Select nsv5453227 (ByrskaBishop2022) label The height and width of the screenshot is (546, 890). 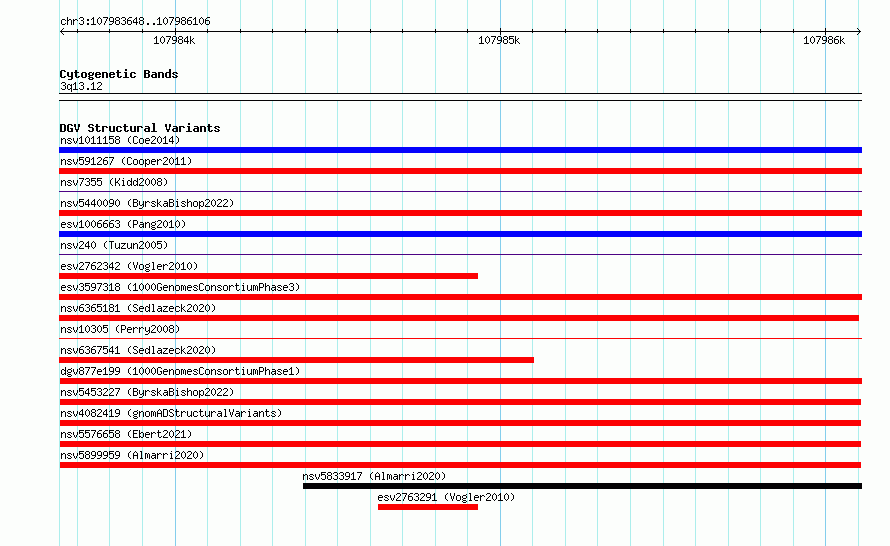pos(147,392)
